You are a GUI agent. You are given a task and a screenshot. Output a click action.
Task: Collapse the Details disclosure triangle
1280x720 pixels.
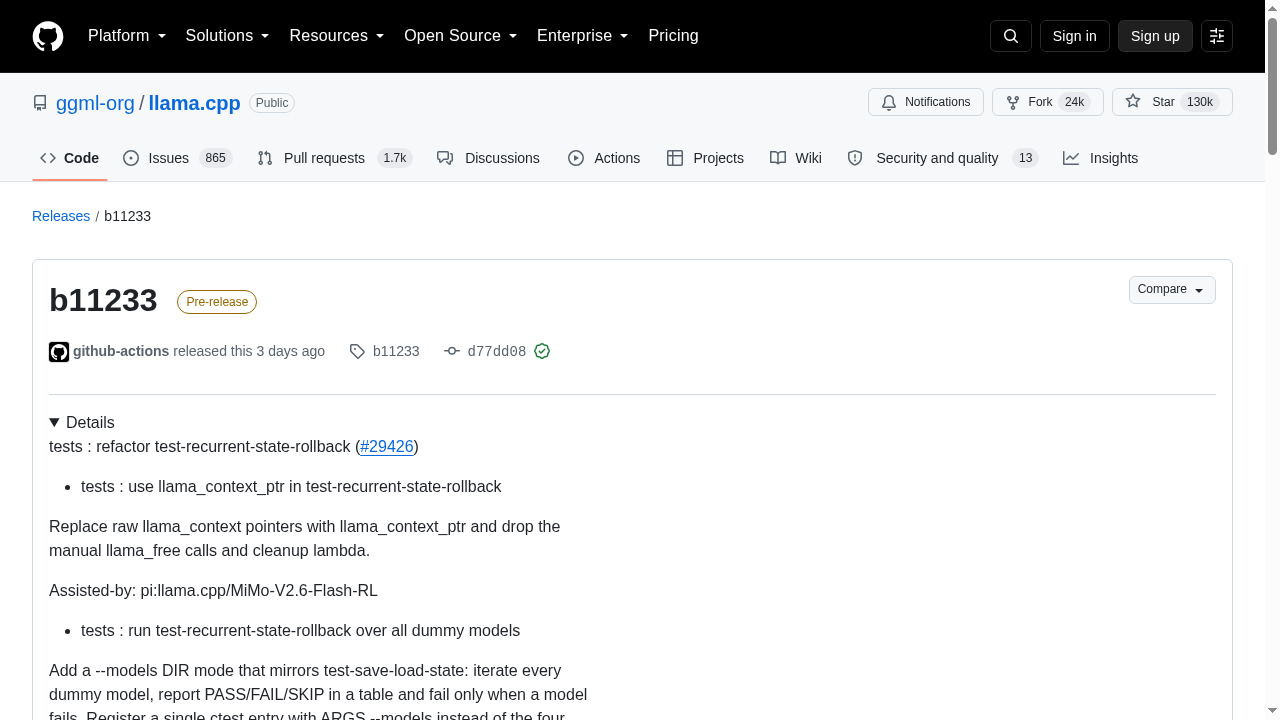click(x=54, y=423)
